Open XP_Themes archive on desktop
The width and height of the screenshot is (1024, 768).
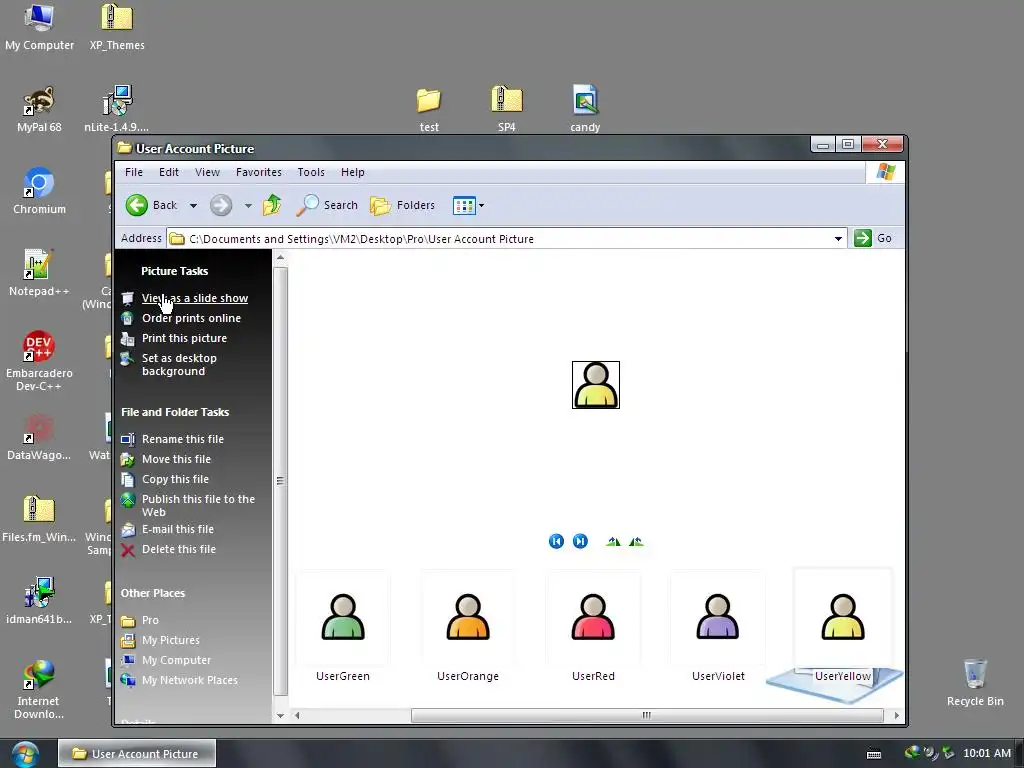[x=117, y=26]
